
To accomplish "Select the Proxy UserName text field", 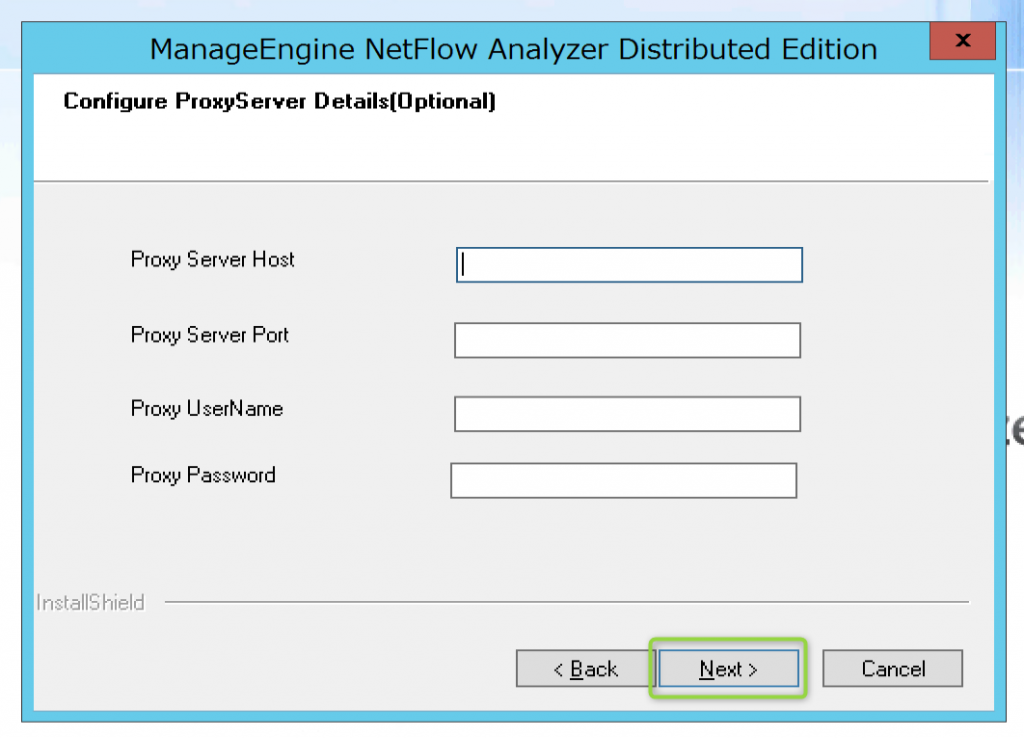I will click(627, 413).
